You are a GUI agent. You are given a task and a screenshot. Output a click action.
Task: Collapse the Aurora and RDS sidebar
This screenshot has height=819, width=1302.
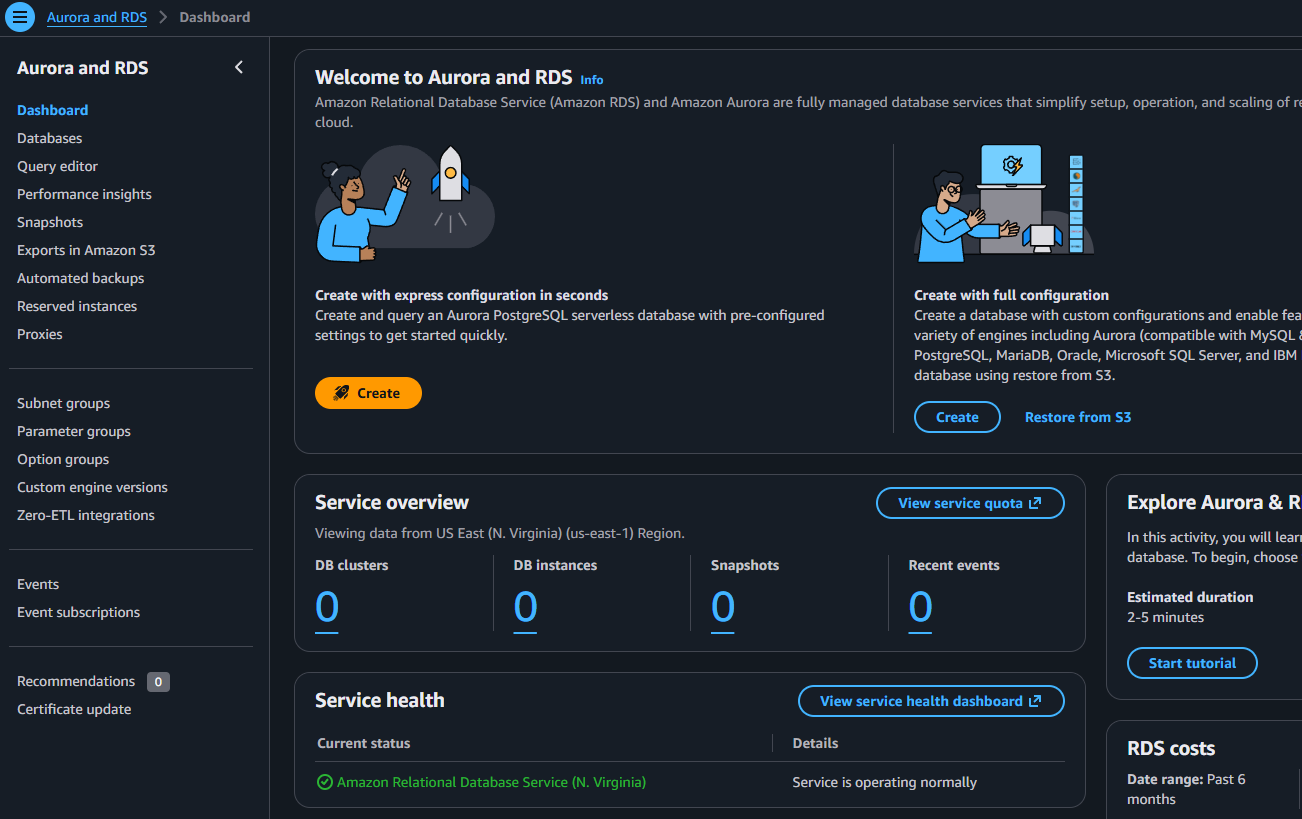point(238,67)
